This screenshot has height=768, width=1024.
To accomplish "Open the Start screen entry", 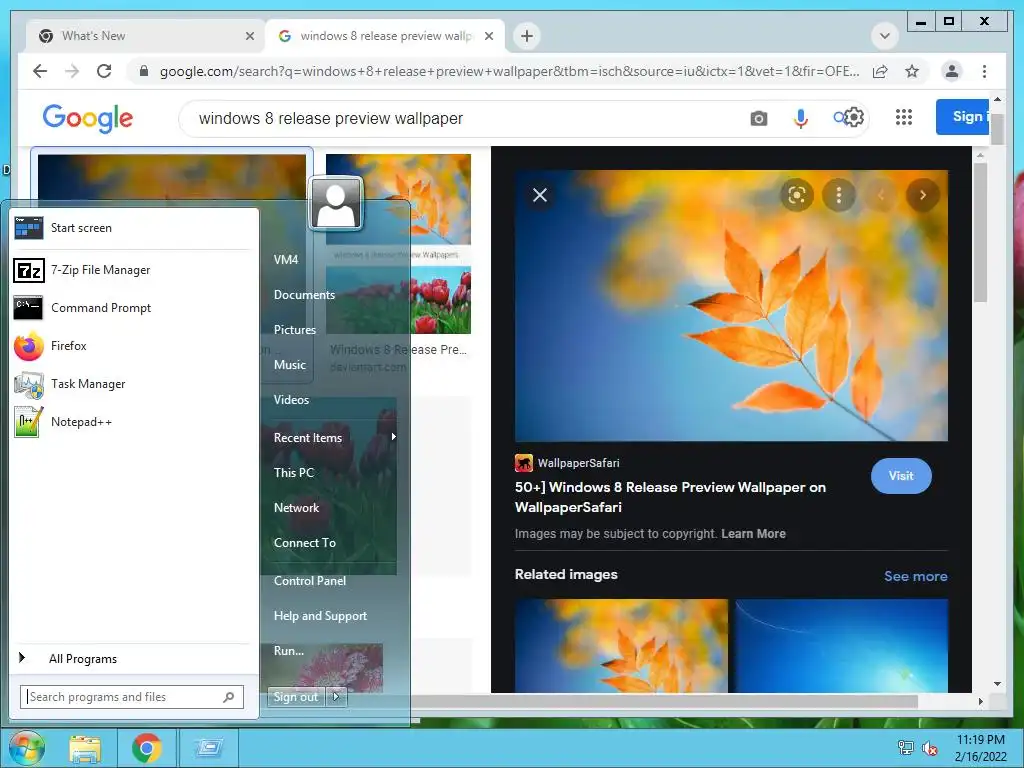I will point(134,228).
